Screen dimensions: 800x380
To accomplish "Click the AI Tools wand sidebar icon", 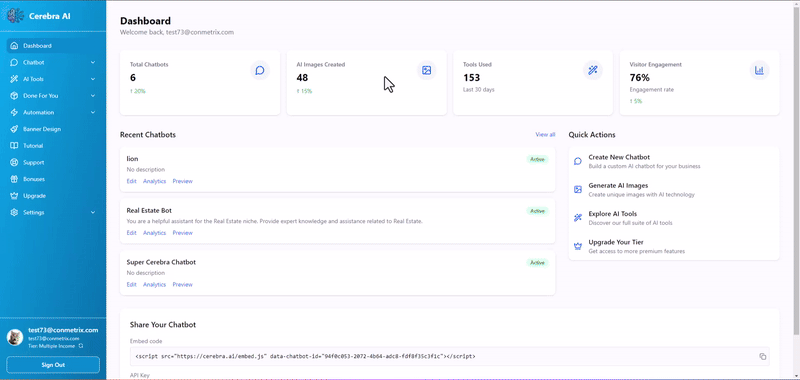I will point(14,79).
